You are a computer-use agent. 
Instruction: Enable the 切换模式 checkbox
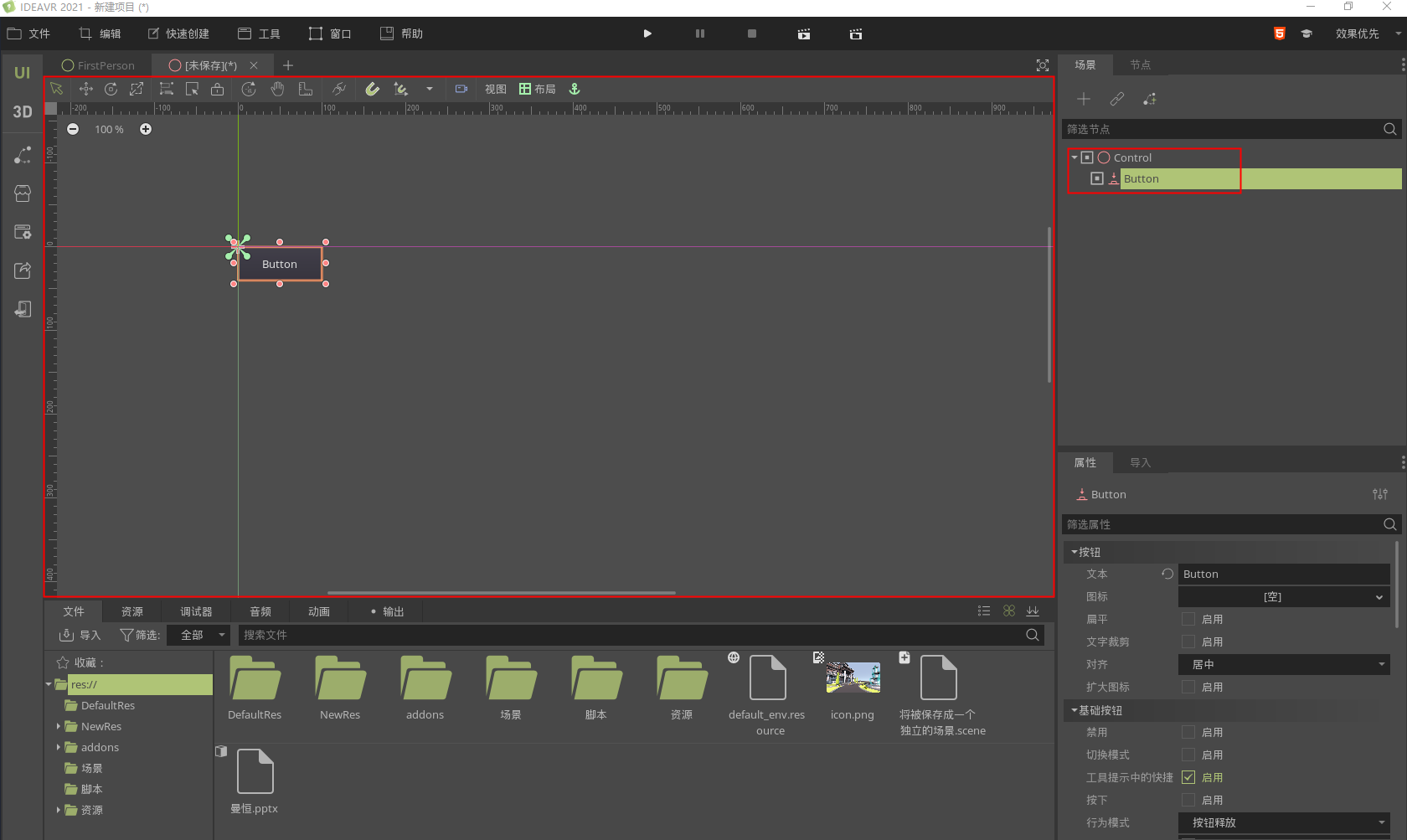pos(1188,755)
